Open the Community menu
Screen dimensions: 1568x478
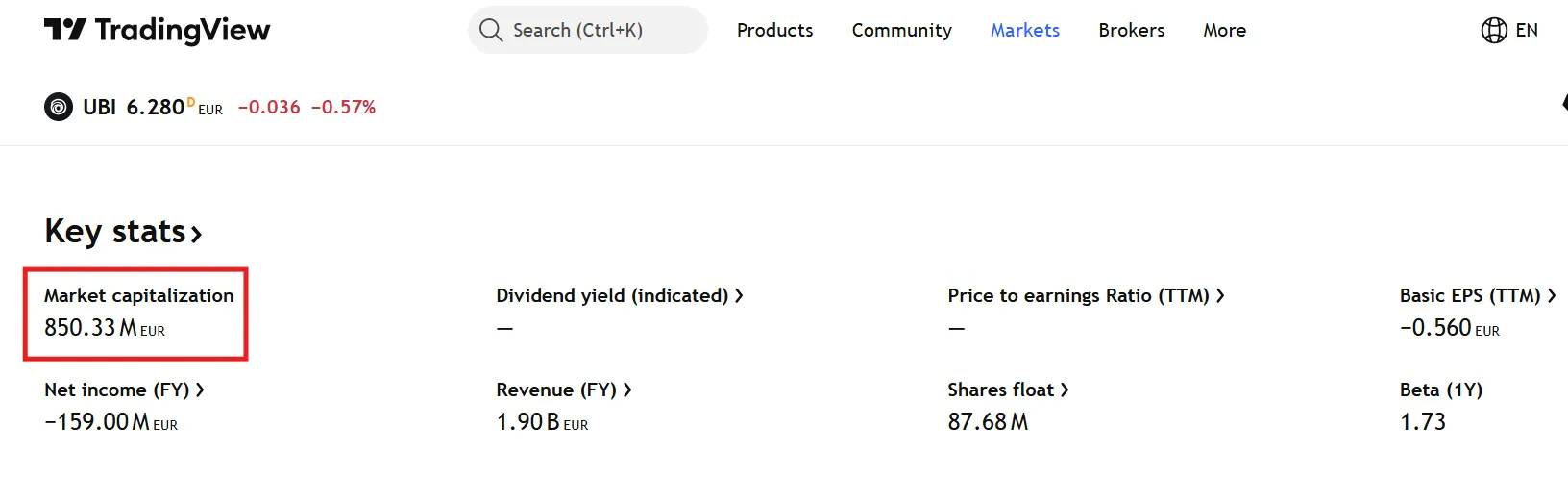[901, 30]
